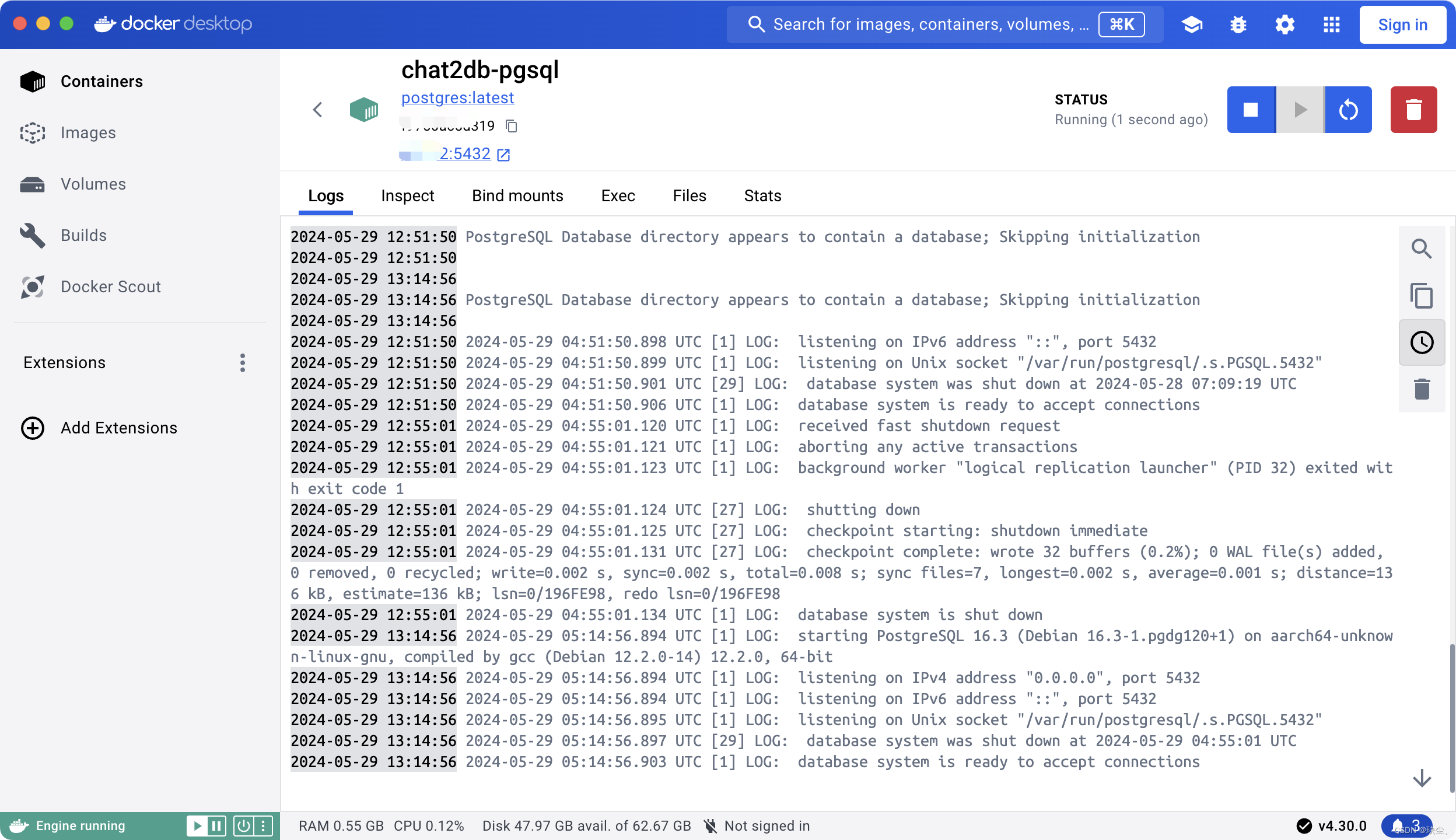This screenshot has height=840, width=1456.
Task: Open engine options three-dot menu
Action: [x=263, y=826]
